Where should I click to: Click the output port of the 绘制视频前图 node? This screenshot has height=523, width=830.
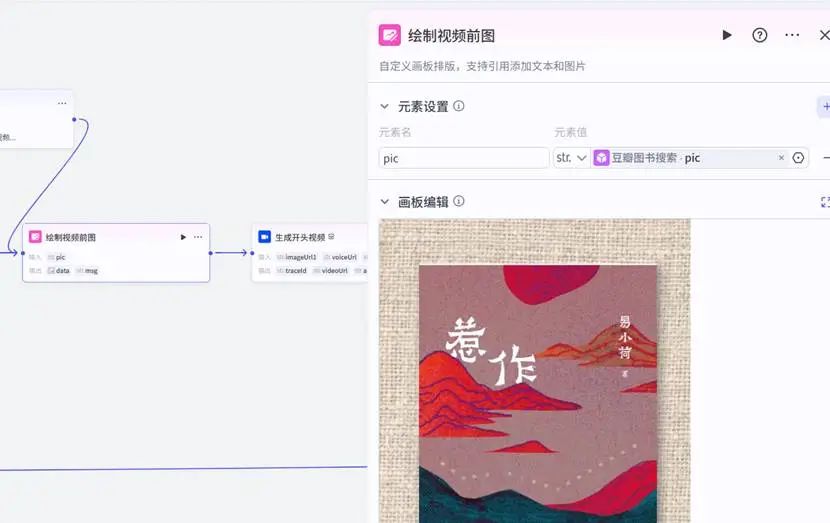[x=210, y=253]
